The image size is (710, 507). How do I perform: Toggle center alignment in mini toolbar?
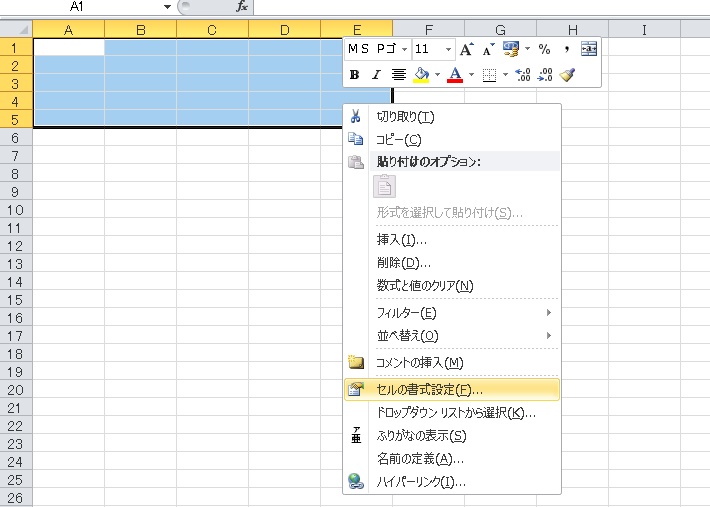[399, 74]
